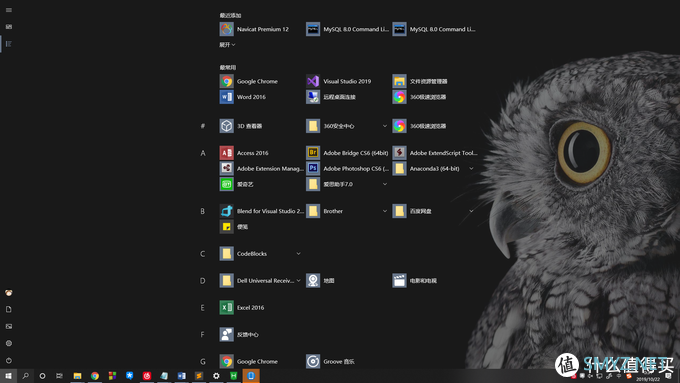This screenshot has height=383, width=680.
Task: Open 爱奇艺 app
Action: [237, 184]
